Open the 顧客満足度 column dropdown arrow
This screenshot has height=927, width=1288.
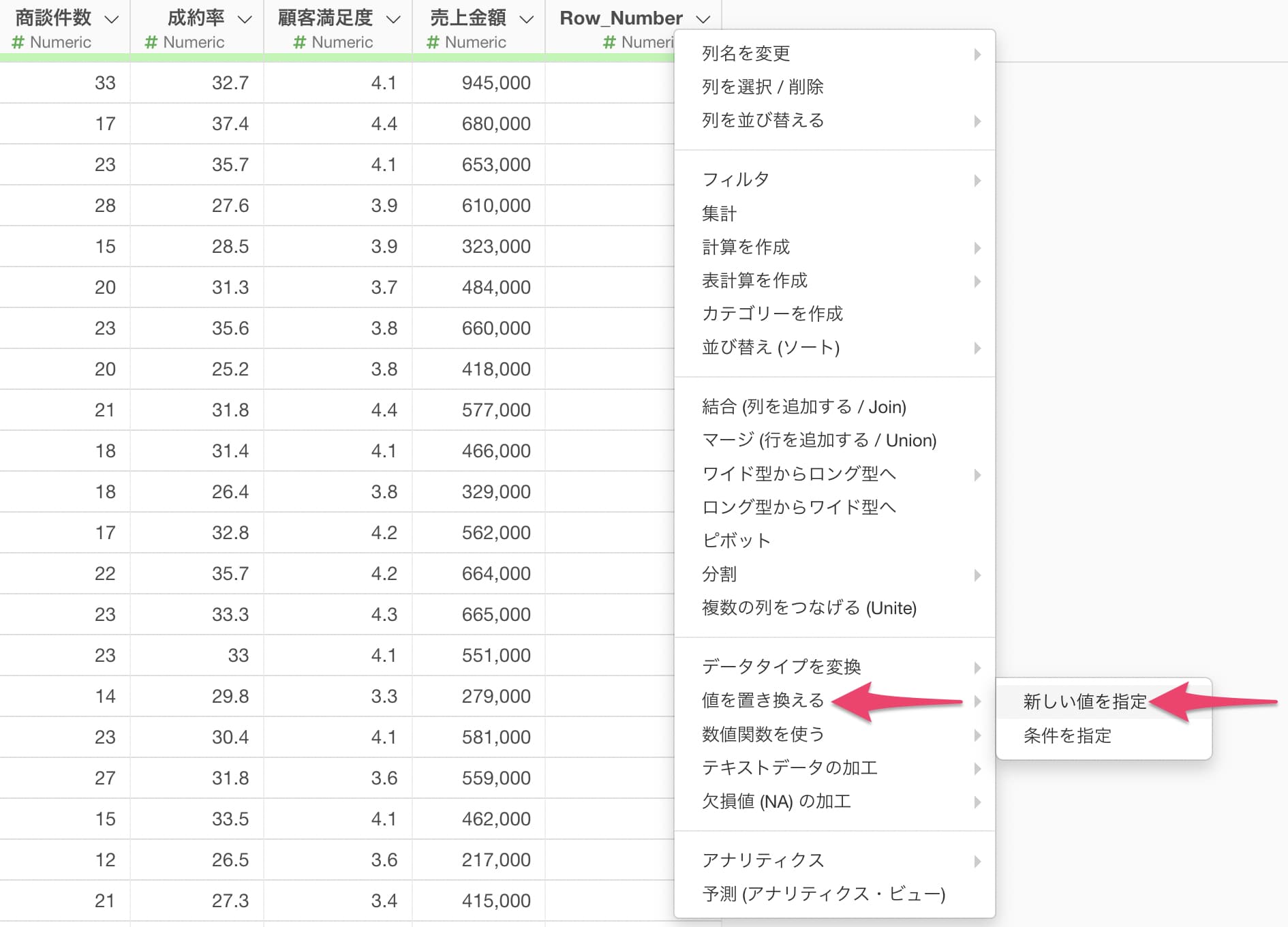coord(393,19)
